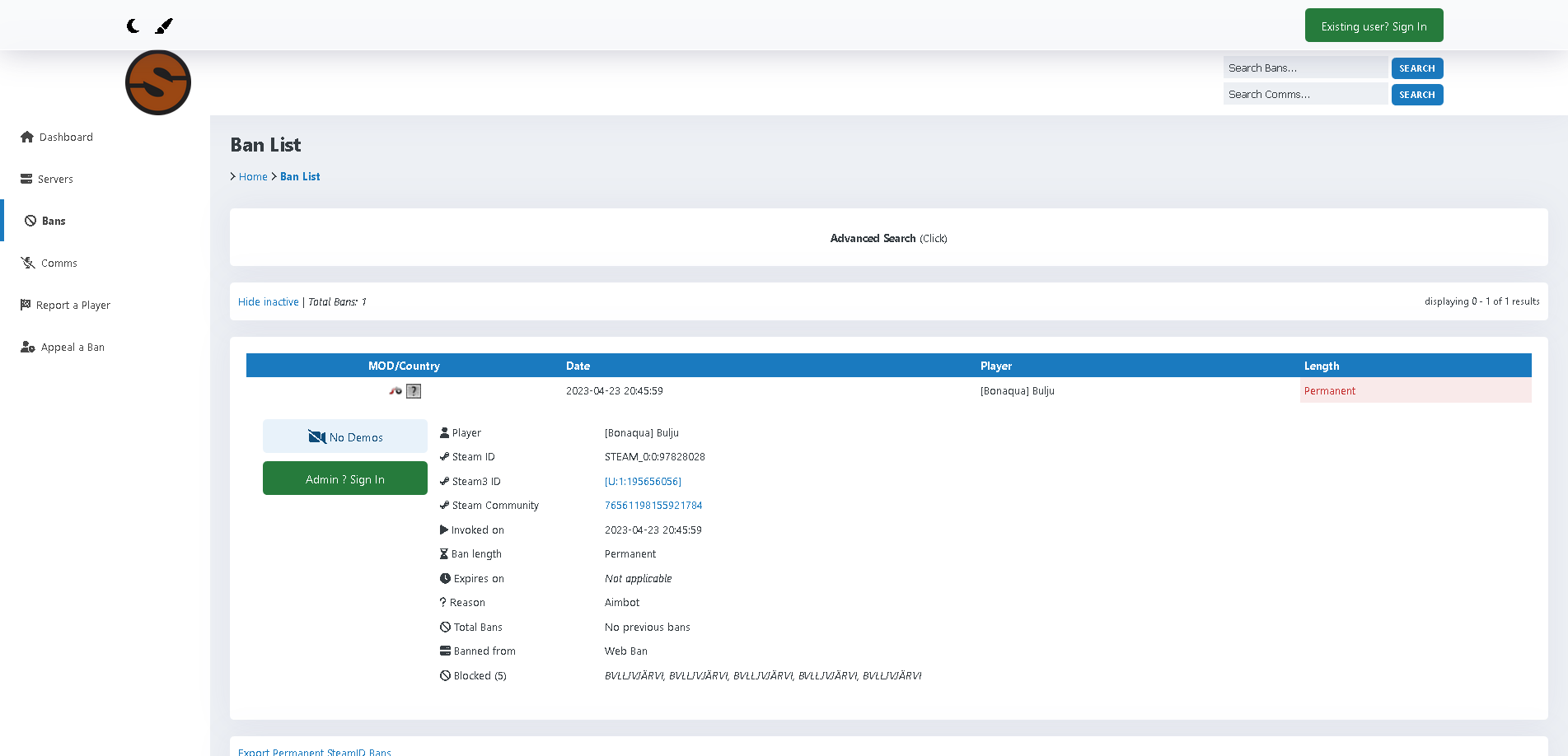Collapse the [Bonaqua] Bulju ban row

click(x=1017, y=391)
